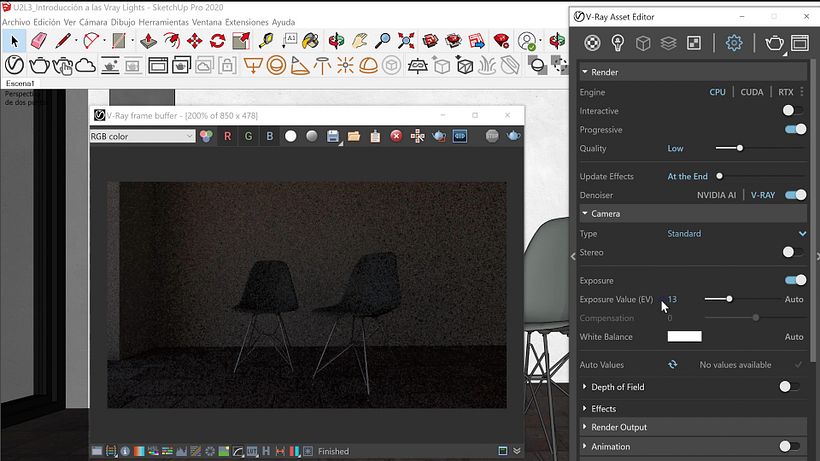820x461 pixels.
Task: Enable the Interactive render toggle
Action: [793, 111]
